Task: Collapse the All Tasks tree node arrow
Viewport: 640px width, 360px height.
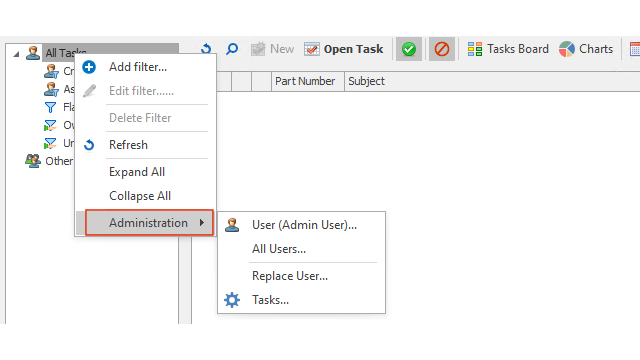Action: 16,53
